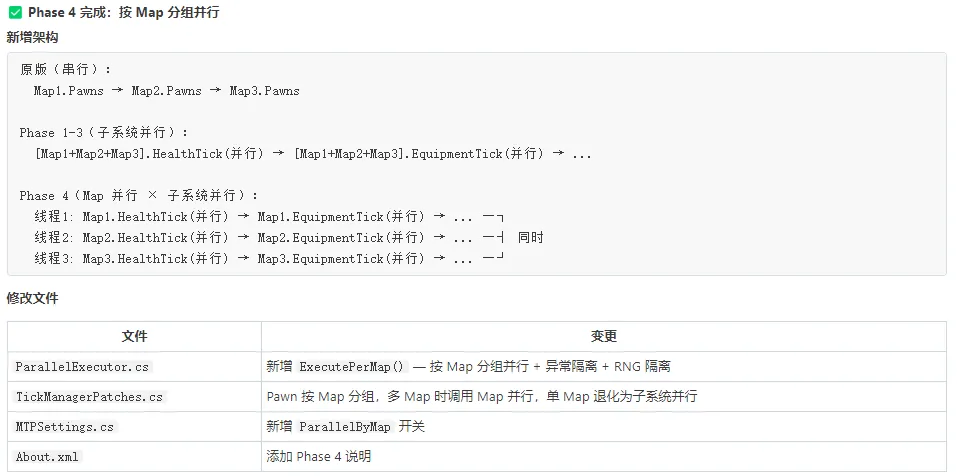This screenshot has width=957, height=476.
Task: Select the MTPSettings.cs file name cell
Action: (65, 427)
